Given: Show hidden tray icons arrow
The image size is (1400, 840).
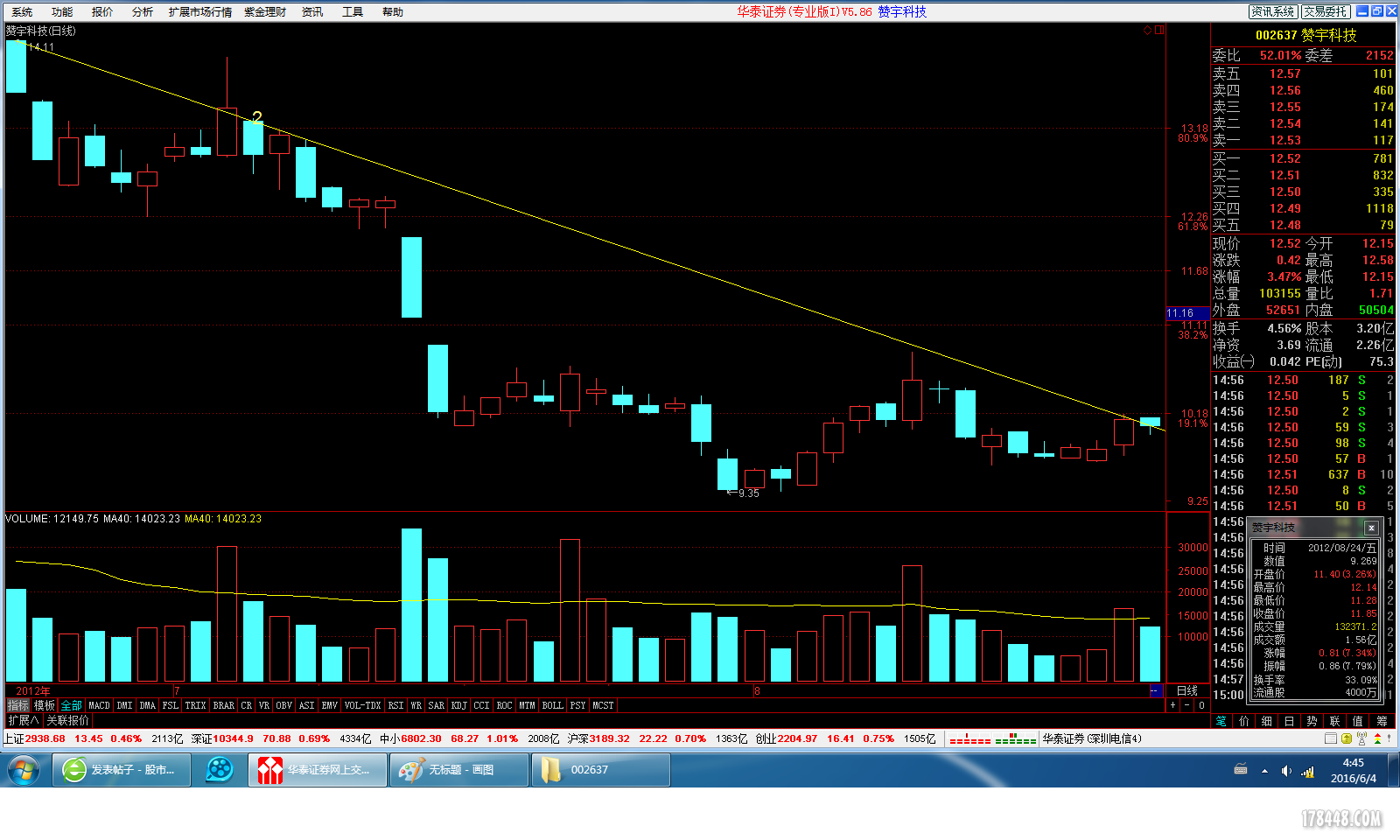Looking at the screenshot, I should [x=1263, y=771].
